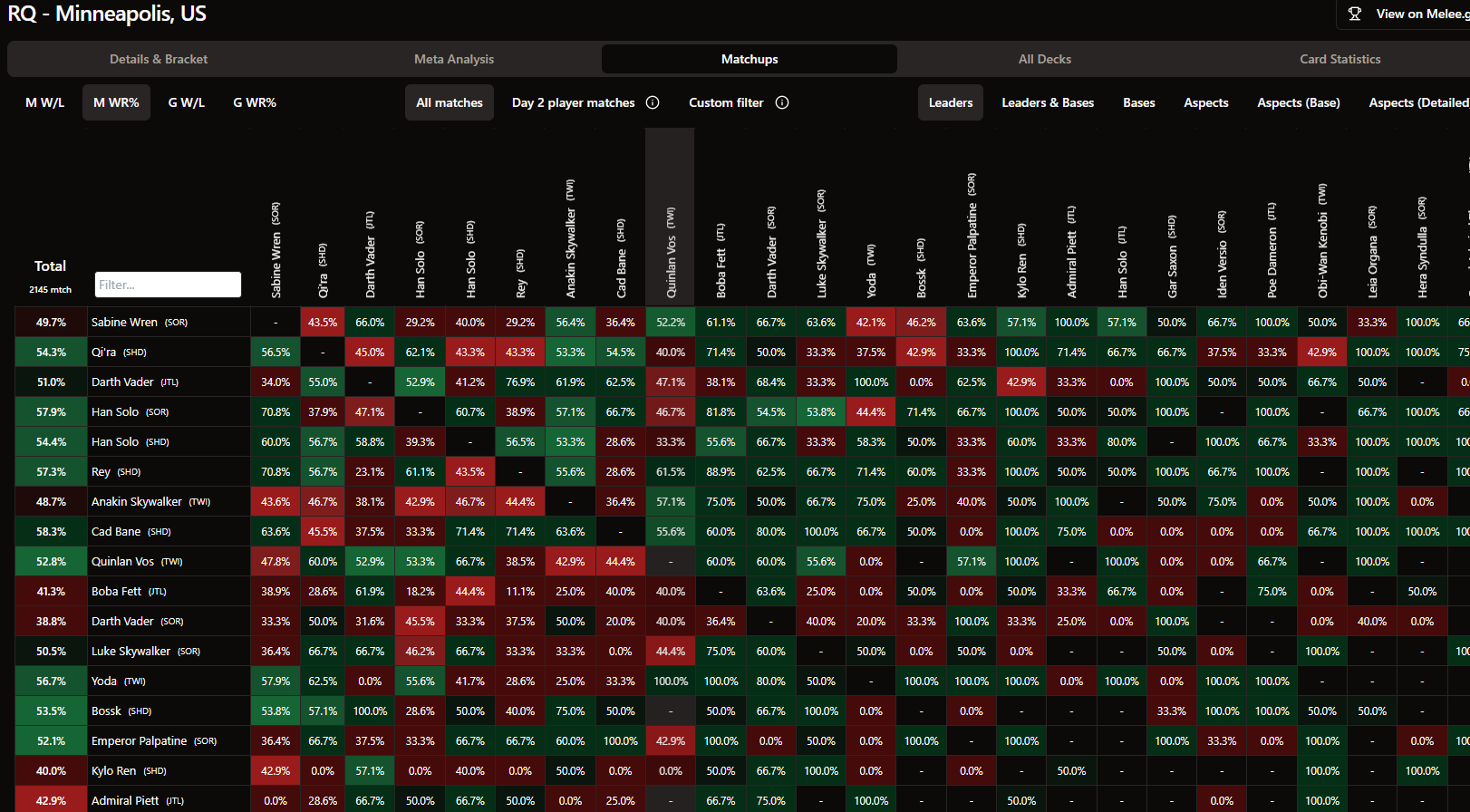This screenshot has height=812, width=1470.
Task: Open the info icon next to Day 2 player matches
Action: click(x=653, y=102)
